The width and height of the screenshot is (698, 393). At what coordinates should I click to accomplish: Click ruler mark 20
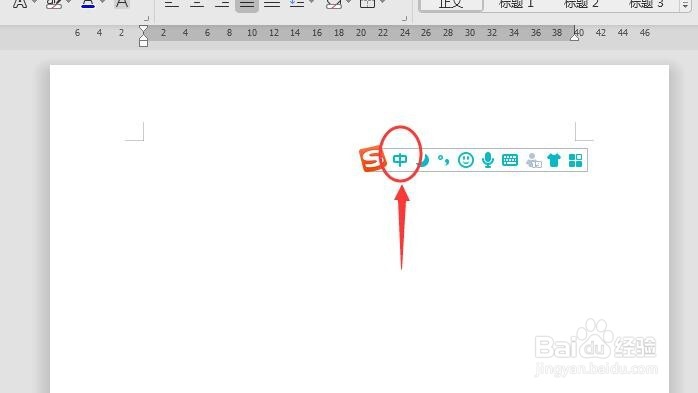tap(361, 32)
